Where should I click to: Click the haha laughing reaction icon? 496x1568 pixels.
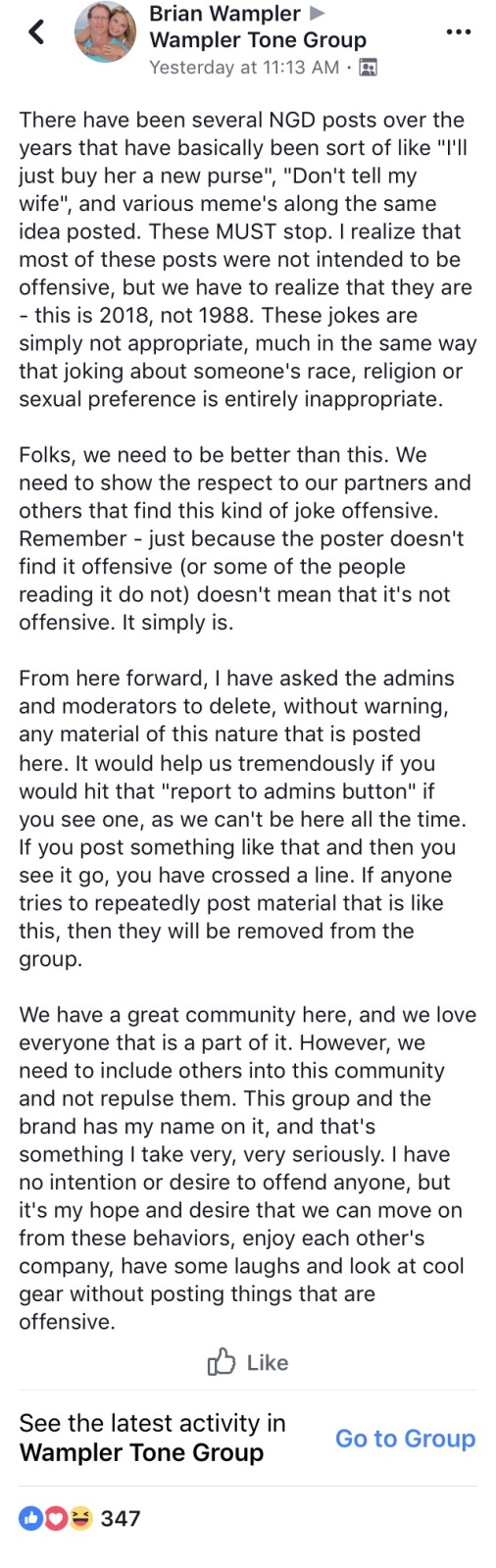pos(80,1518)
